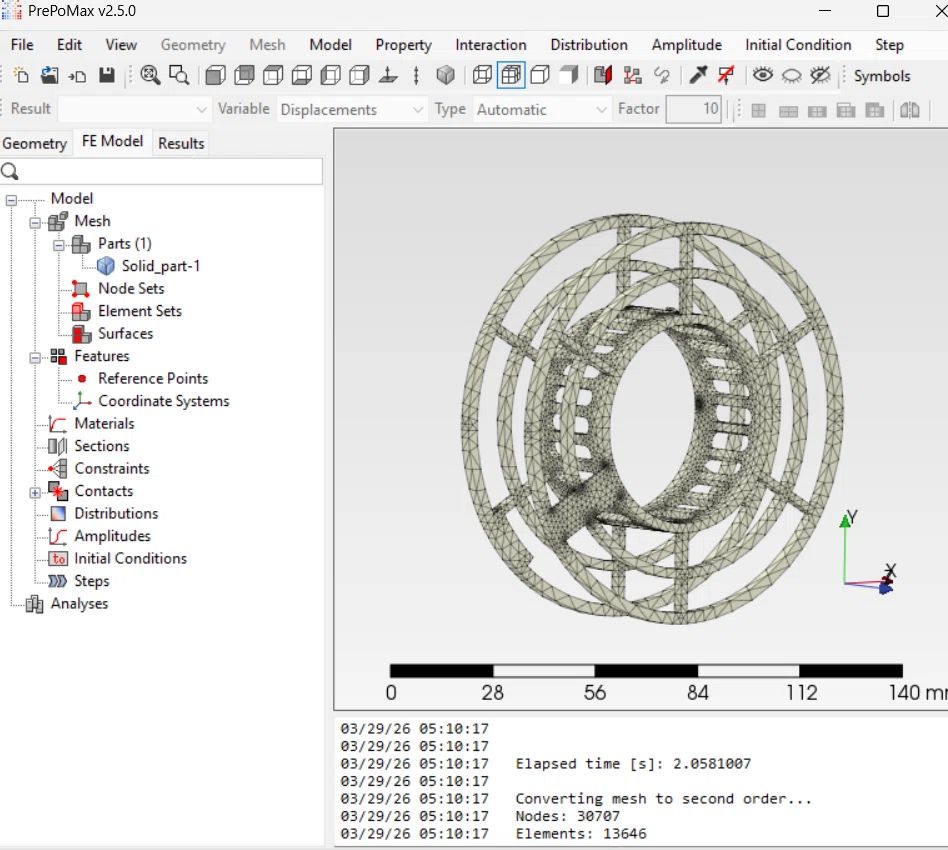Screen dimensions: 948x850
Task: Click the vertical view arrow icon
Action: tap(416, 76)
